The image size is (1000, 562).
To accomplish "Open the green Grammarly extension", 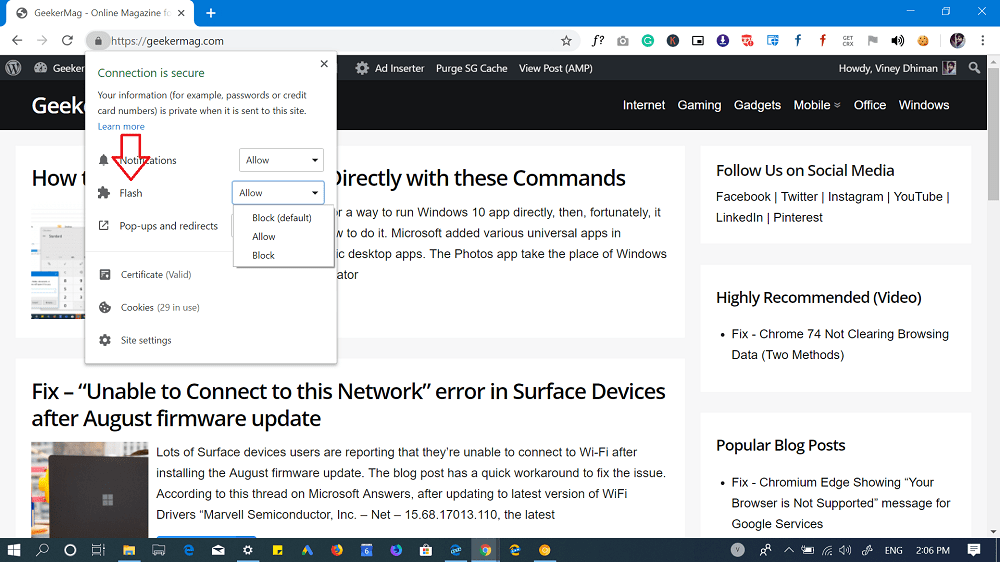I will (x=647, y=41).
